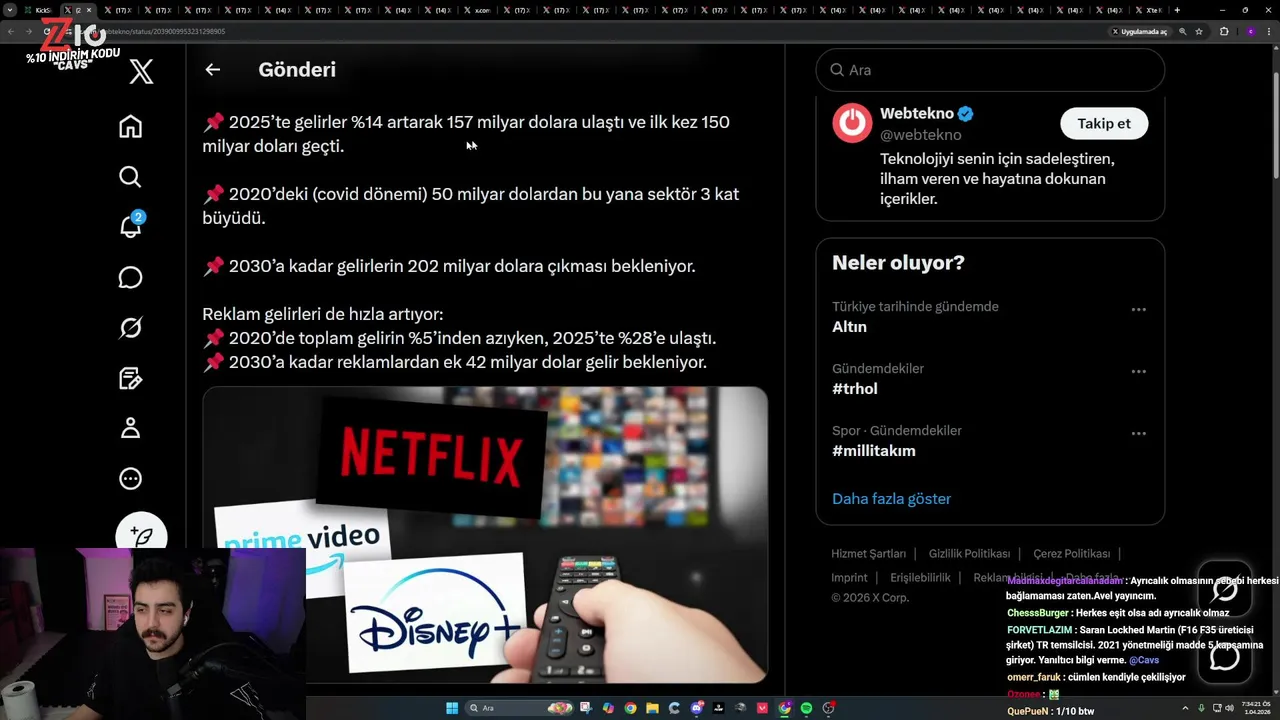Image resolution: width=1280 pixels, height=720 pixels.
Task: Open Notifications bell with 2 badge
Action: coord(131,226)
